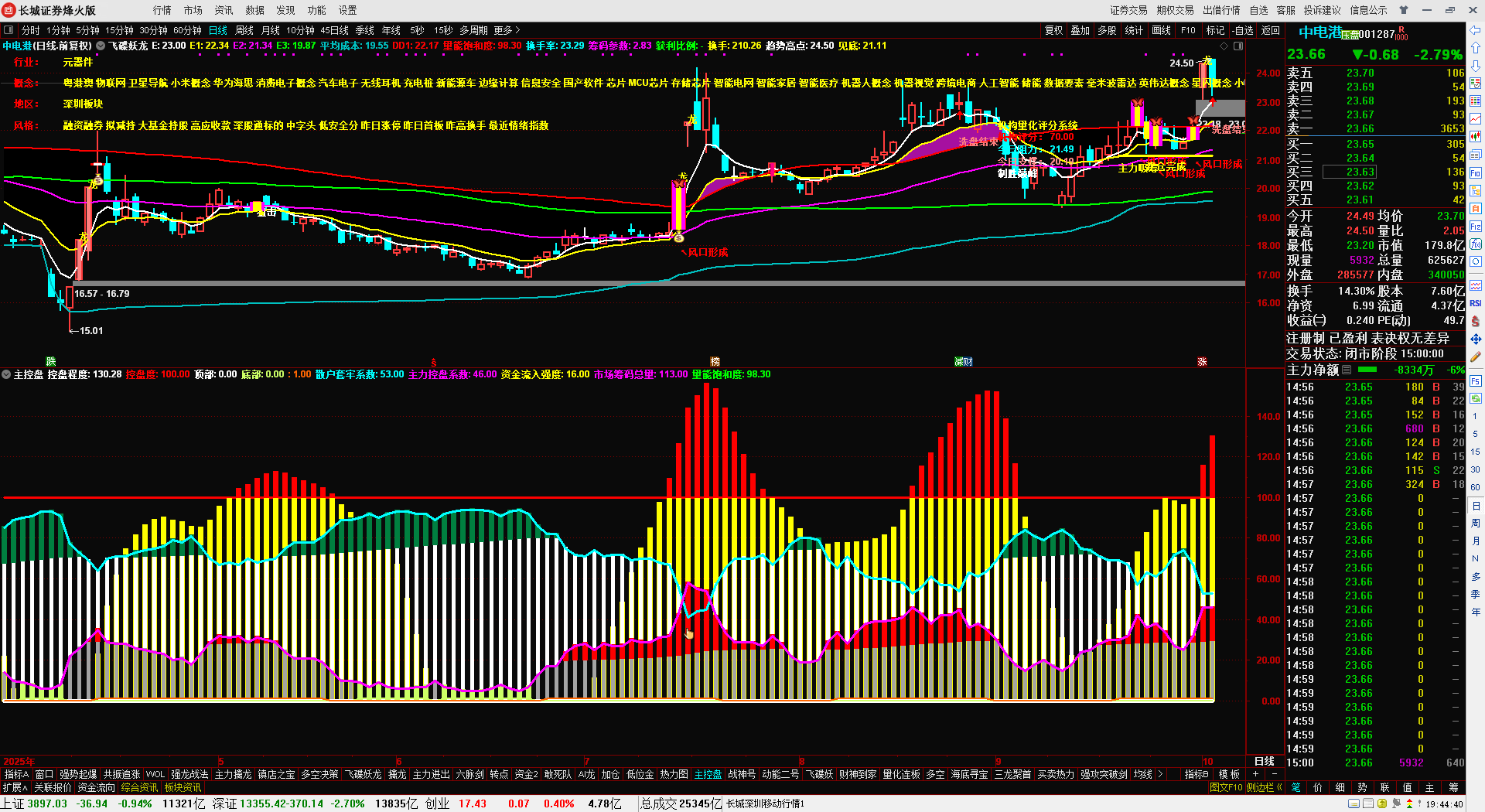Open the 行情 menu
The image size is (1485, 812).
[x=162, y=10]
